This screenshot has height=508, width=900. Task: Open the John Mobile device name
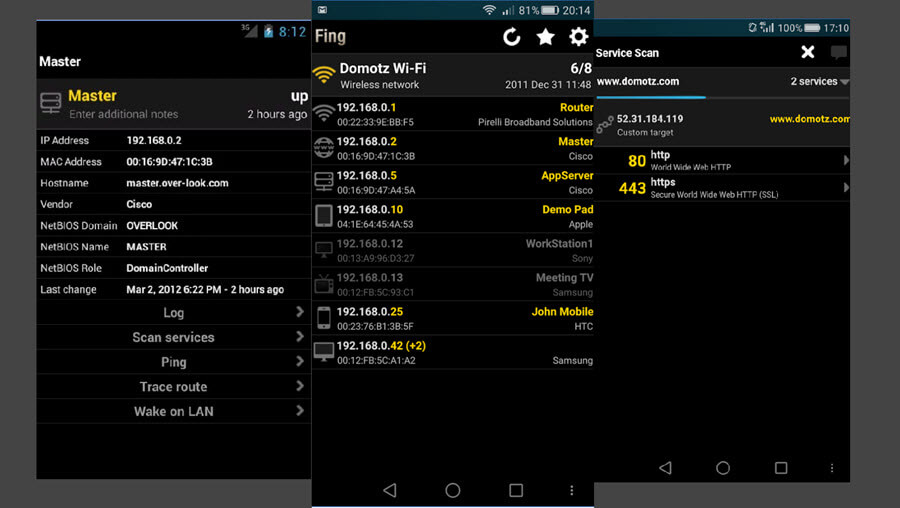562,312
